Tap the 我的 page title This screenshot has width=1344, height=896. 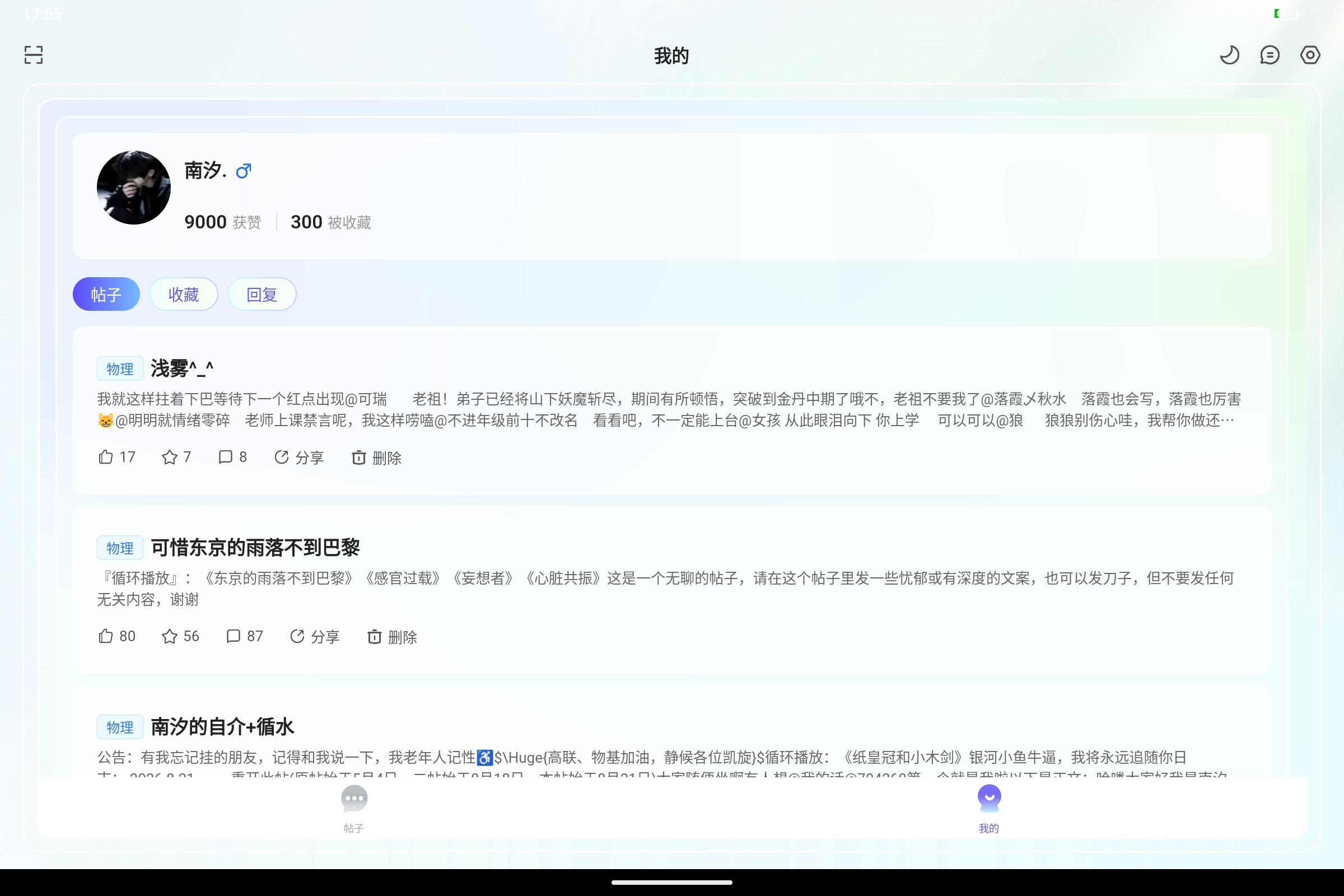(x=671, y=56)
